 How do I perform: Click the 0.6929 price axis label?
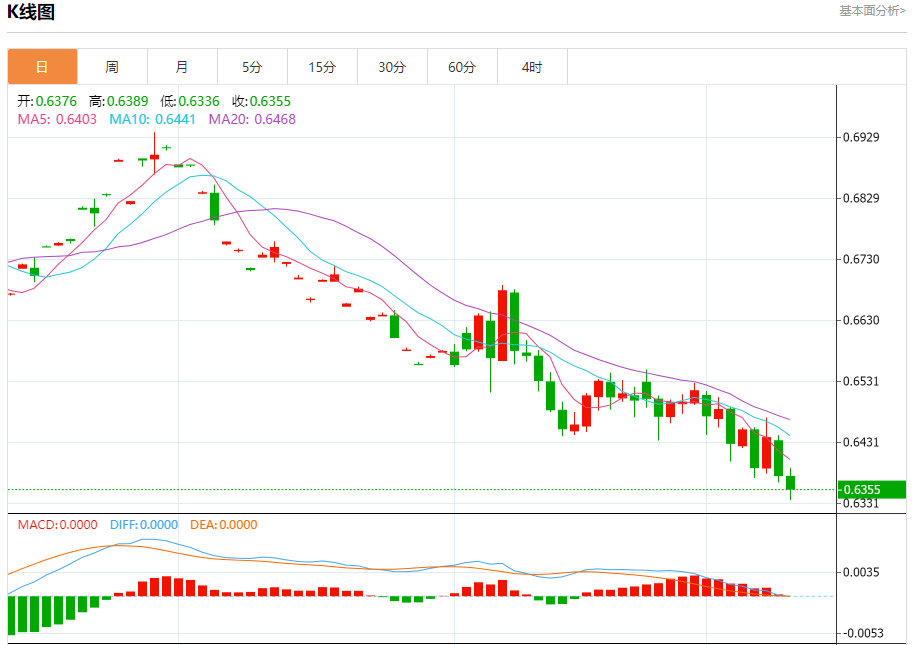[861, 137]
